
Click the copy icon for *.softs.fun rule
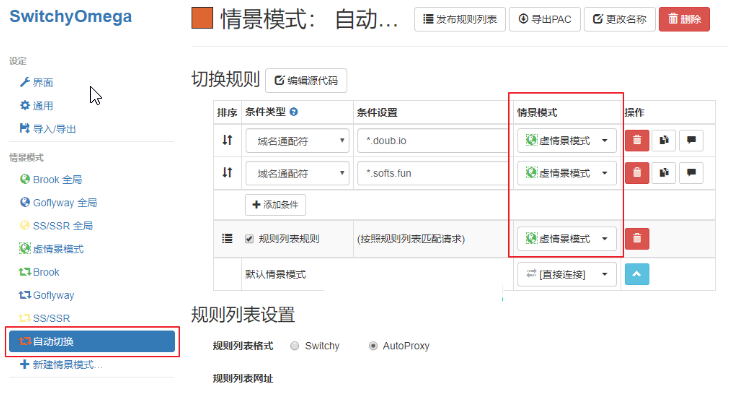click(664, 172)
